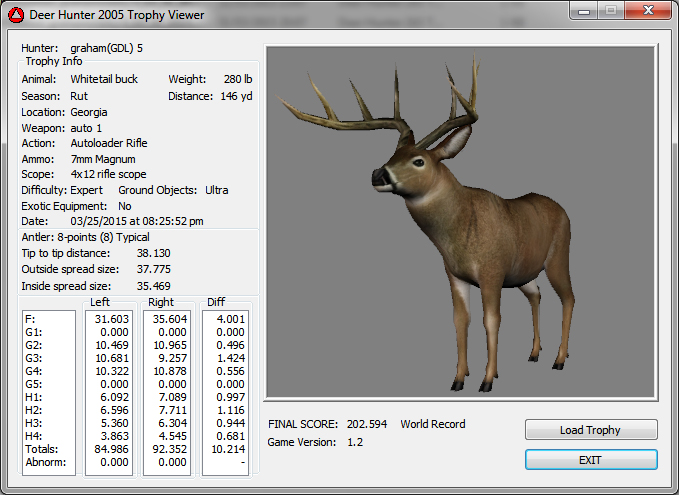Click the Tip to tip distance value
This screenshot has width=679, height=495.
[x=153, y=253]
